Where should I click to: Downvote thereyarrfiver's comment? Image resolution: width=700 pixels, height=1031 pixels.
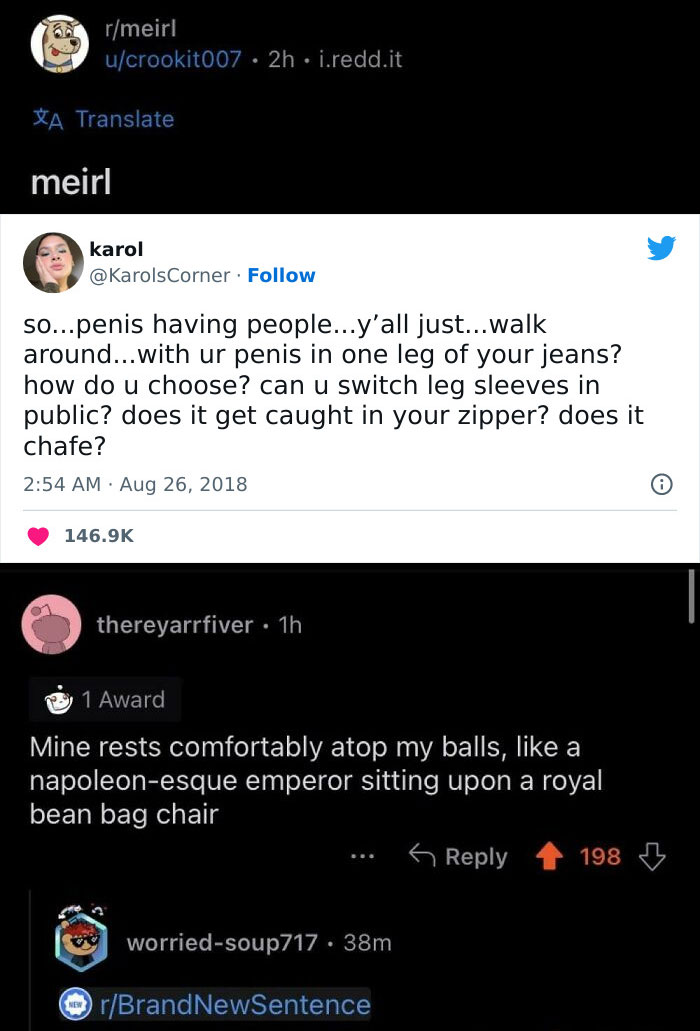(x=652, y=856)
